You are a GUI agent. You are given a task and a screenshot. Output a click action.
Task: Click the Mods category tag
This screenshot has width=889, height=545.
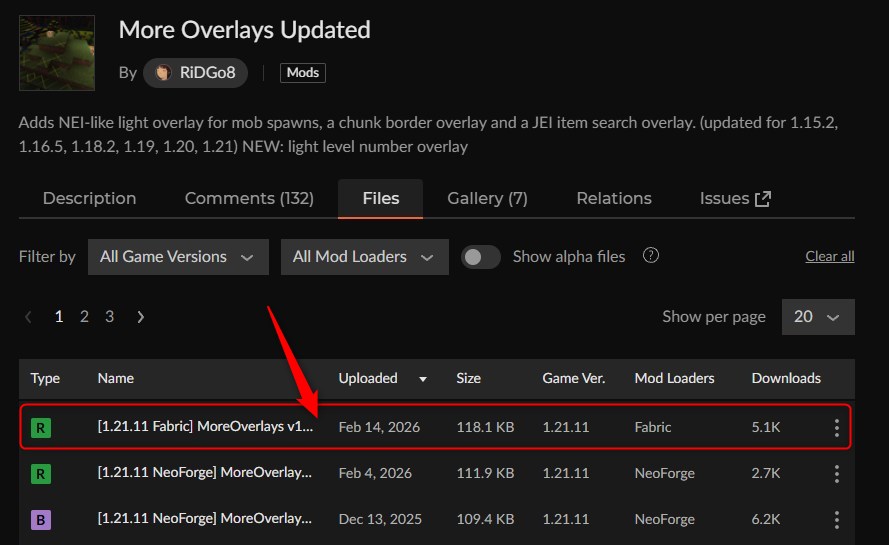303,73
